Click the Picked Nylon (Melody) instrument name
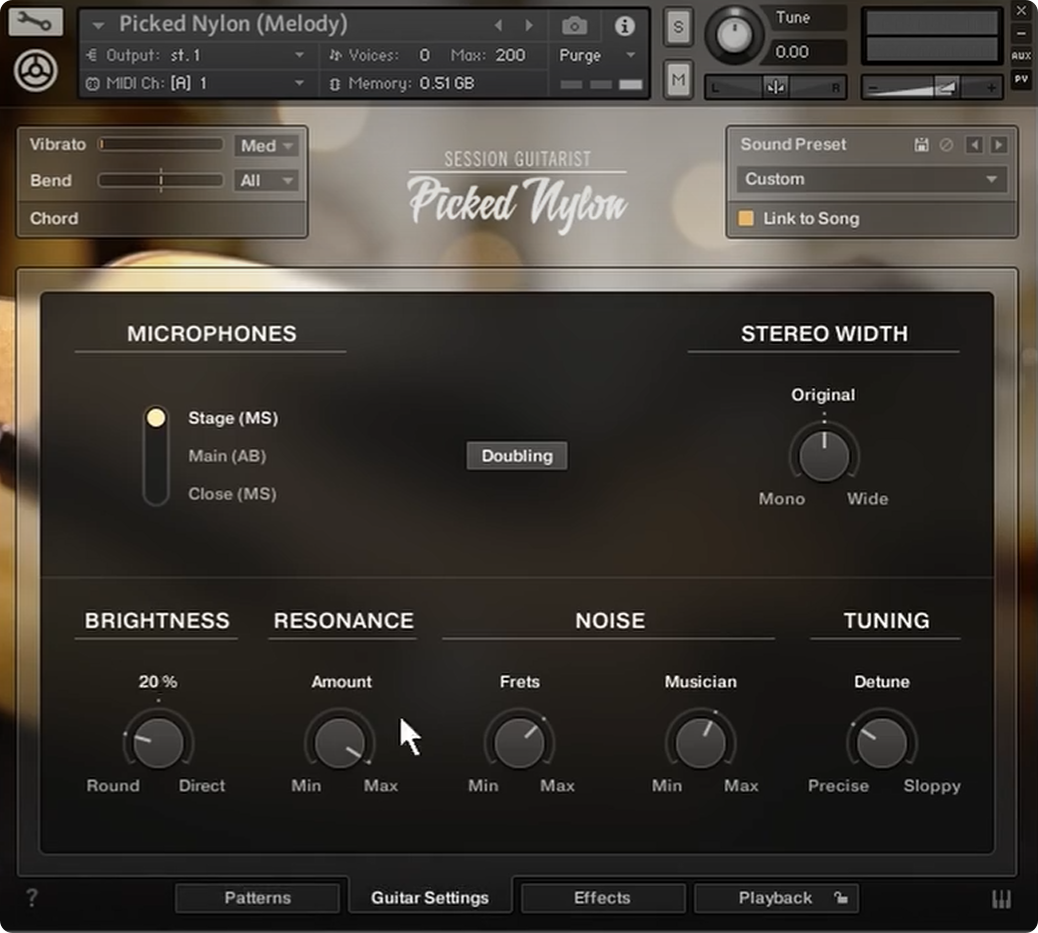 point(233,24)
